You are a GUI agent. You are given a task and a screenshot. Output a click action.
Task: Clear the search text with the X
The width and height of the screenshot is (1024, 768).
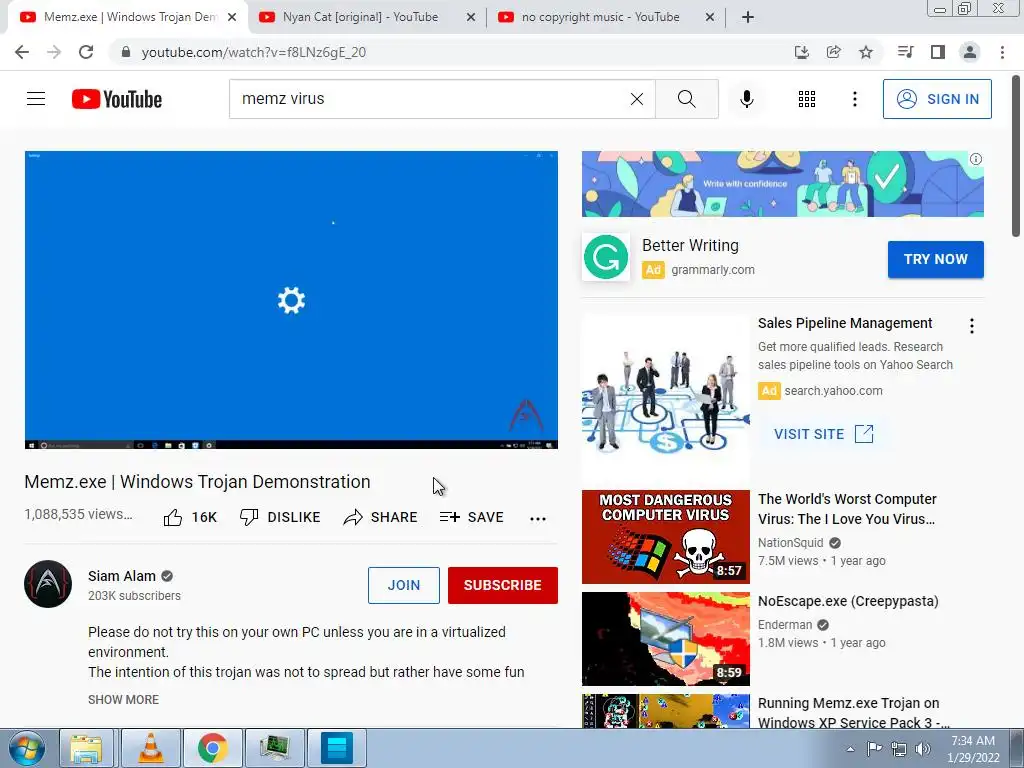637,99
